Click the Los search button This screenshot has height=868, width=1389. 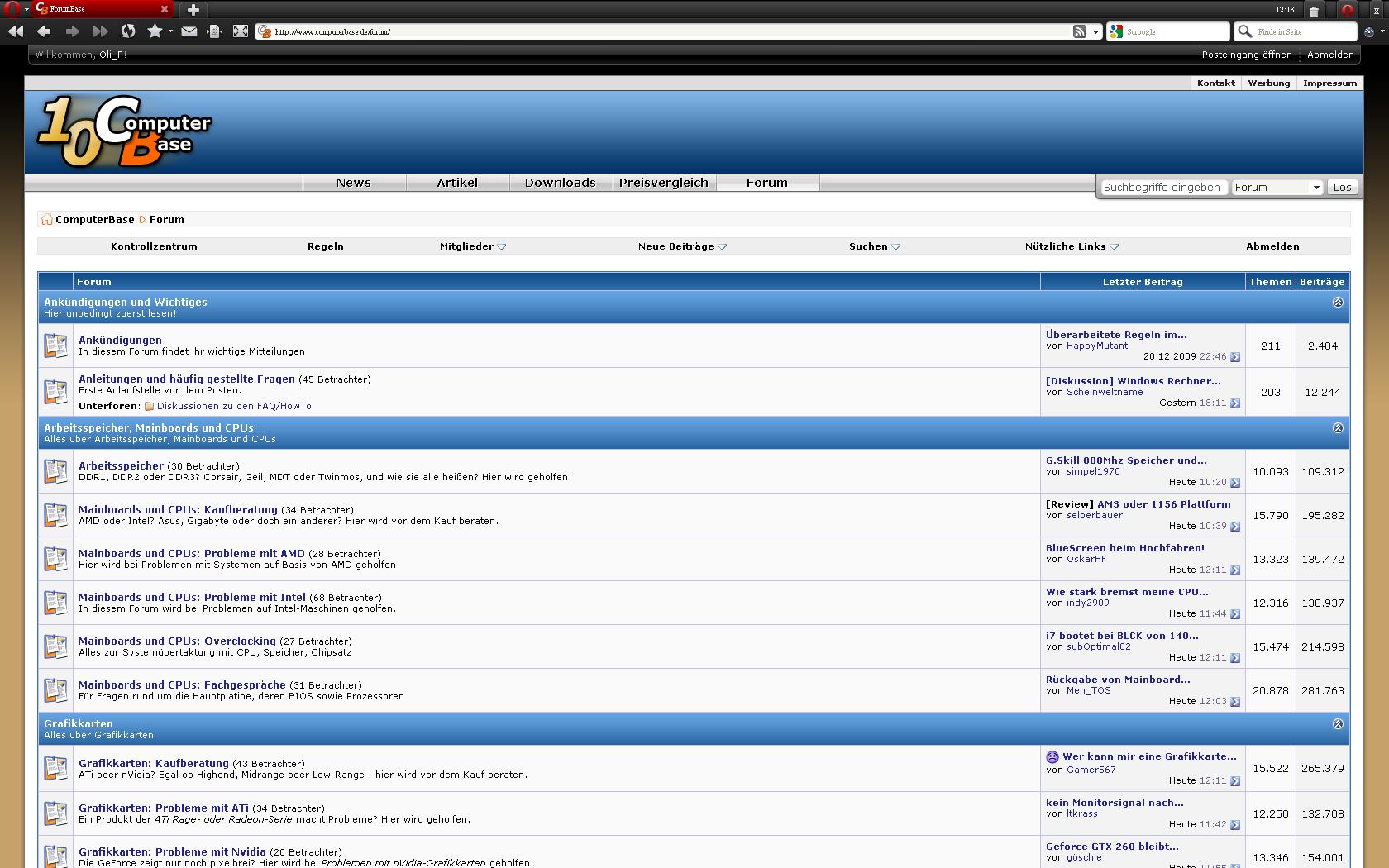tap(1343, 188)
